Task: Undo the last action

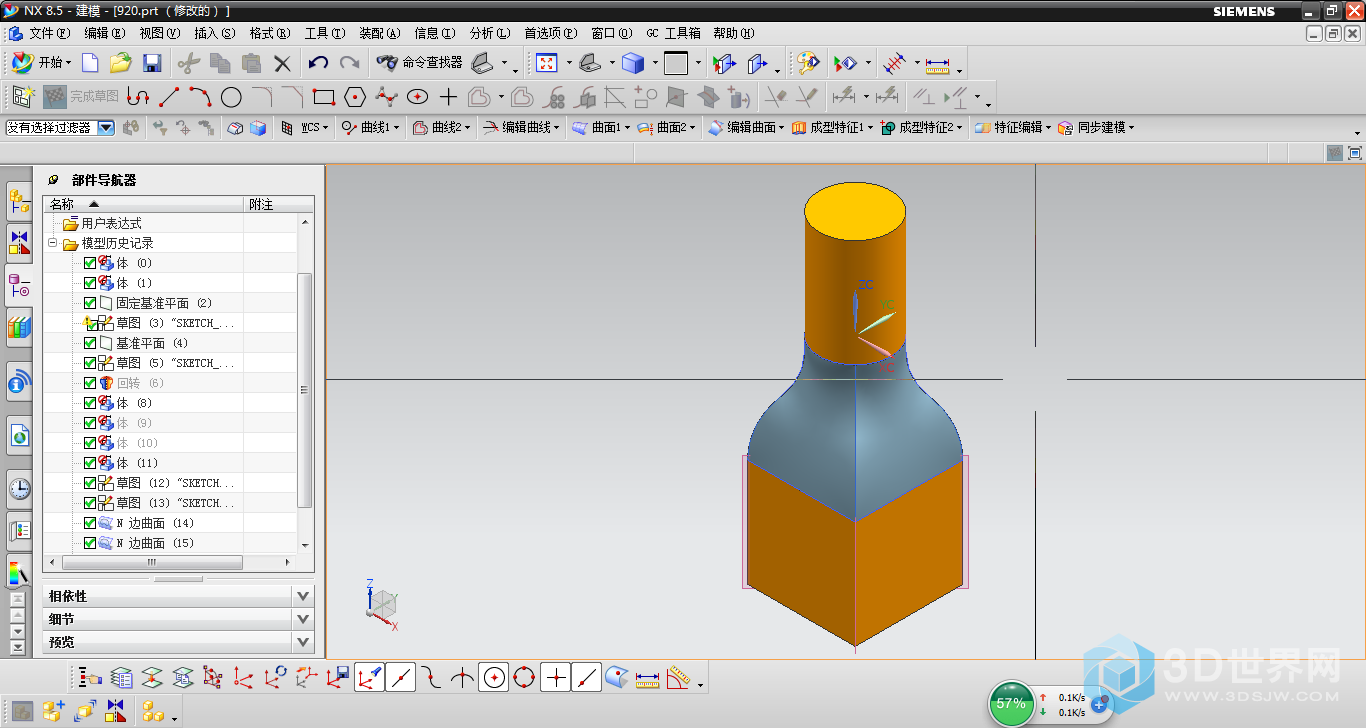Action: click(318, 63)
